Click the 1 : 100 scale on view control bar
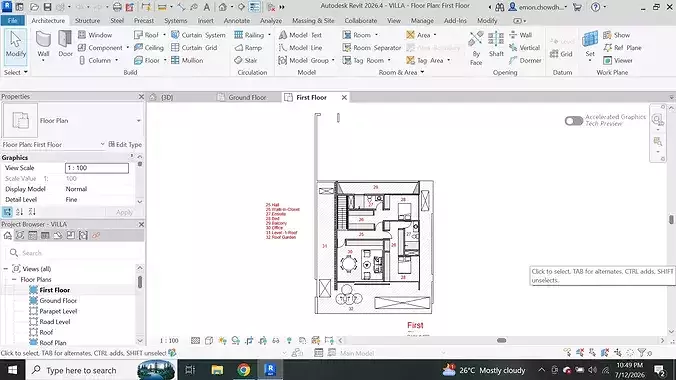The height and width of the screenshot is (380, 676). (169, 341)
